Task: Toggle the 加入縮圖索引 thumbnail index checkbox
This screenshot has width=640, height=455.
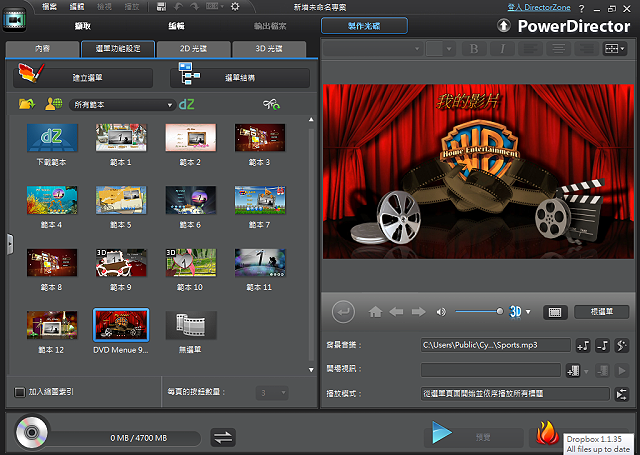Action: [x=19, y=392]
